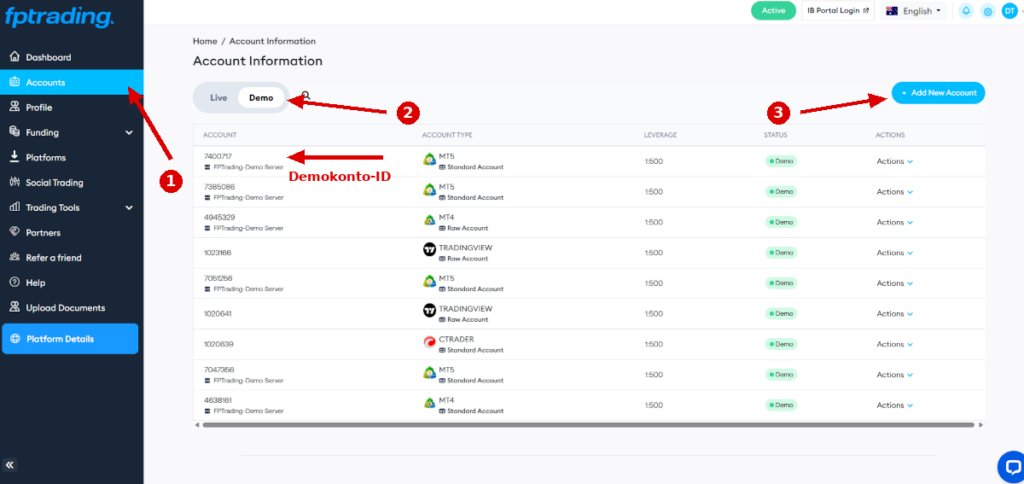Click the globe icon in Platform Details
The image size is (1024, 484).
[x=16, y=339]
